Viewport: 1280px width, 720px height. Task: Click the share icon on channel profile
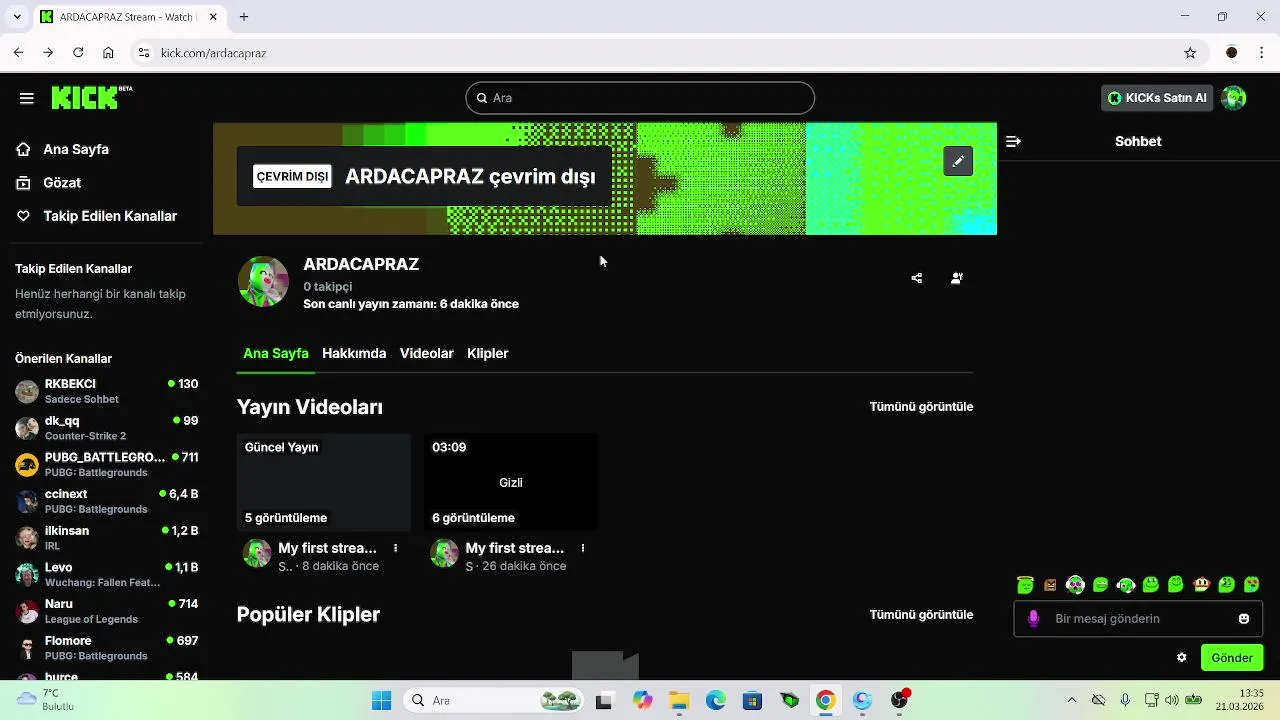(917, 278)
